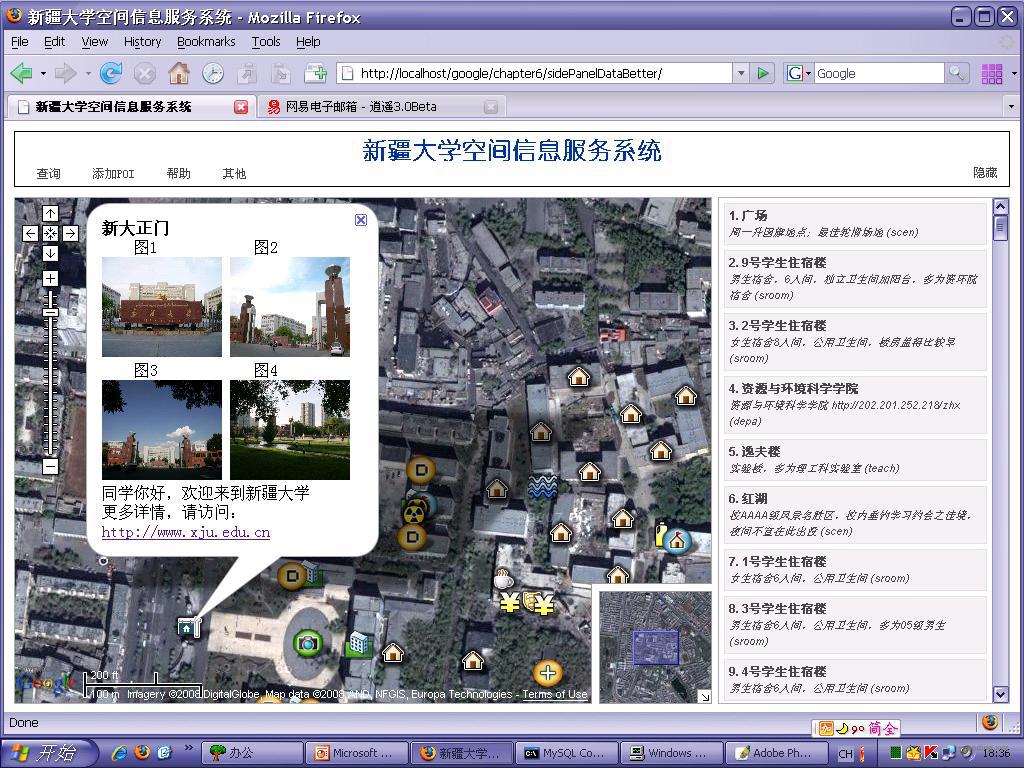Open the list all tabs dropdown

[1010, 106]
